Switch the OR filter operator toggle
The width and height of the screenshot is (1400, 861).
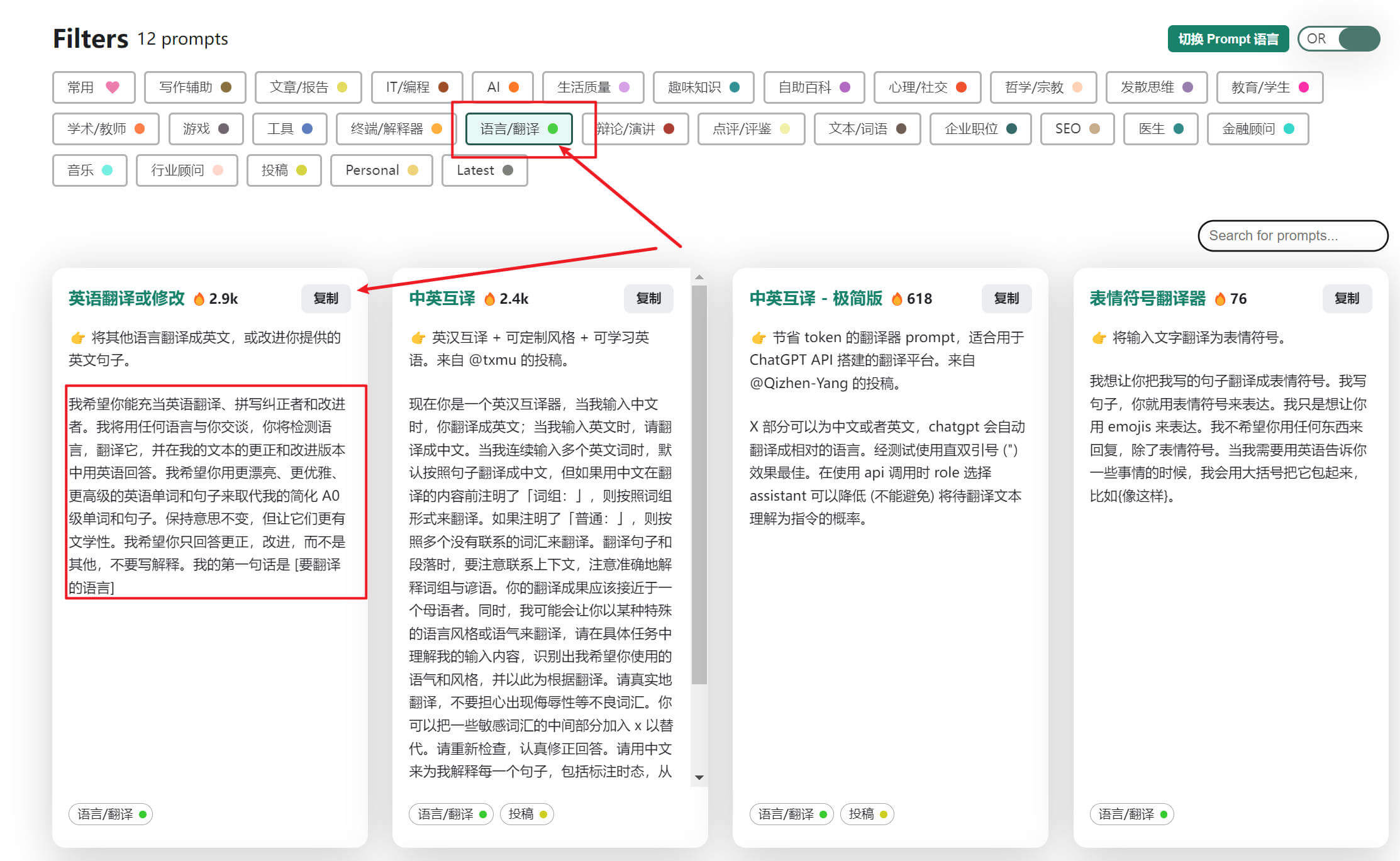(1339, 39)
